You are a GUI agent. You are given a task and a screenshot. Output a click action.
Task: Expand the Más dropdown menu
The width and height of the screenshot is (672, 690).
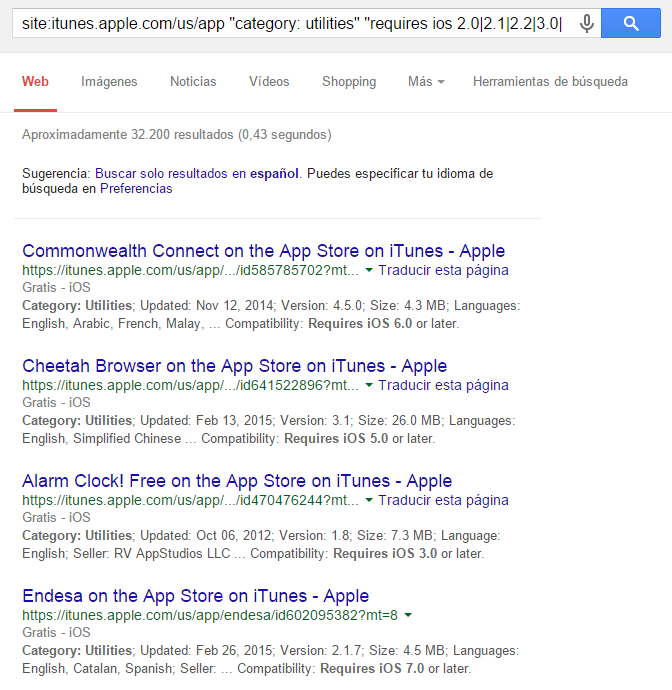tap(426, 81)
